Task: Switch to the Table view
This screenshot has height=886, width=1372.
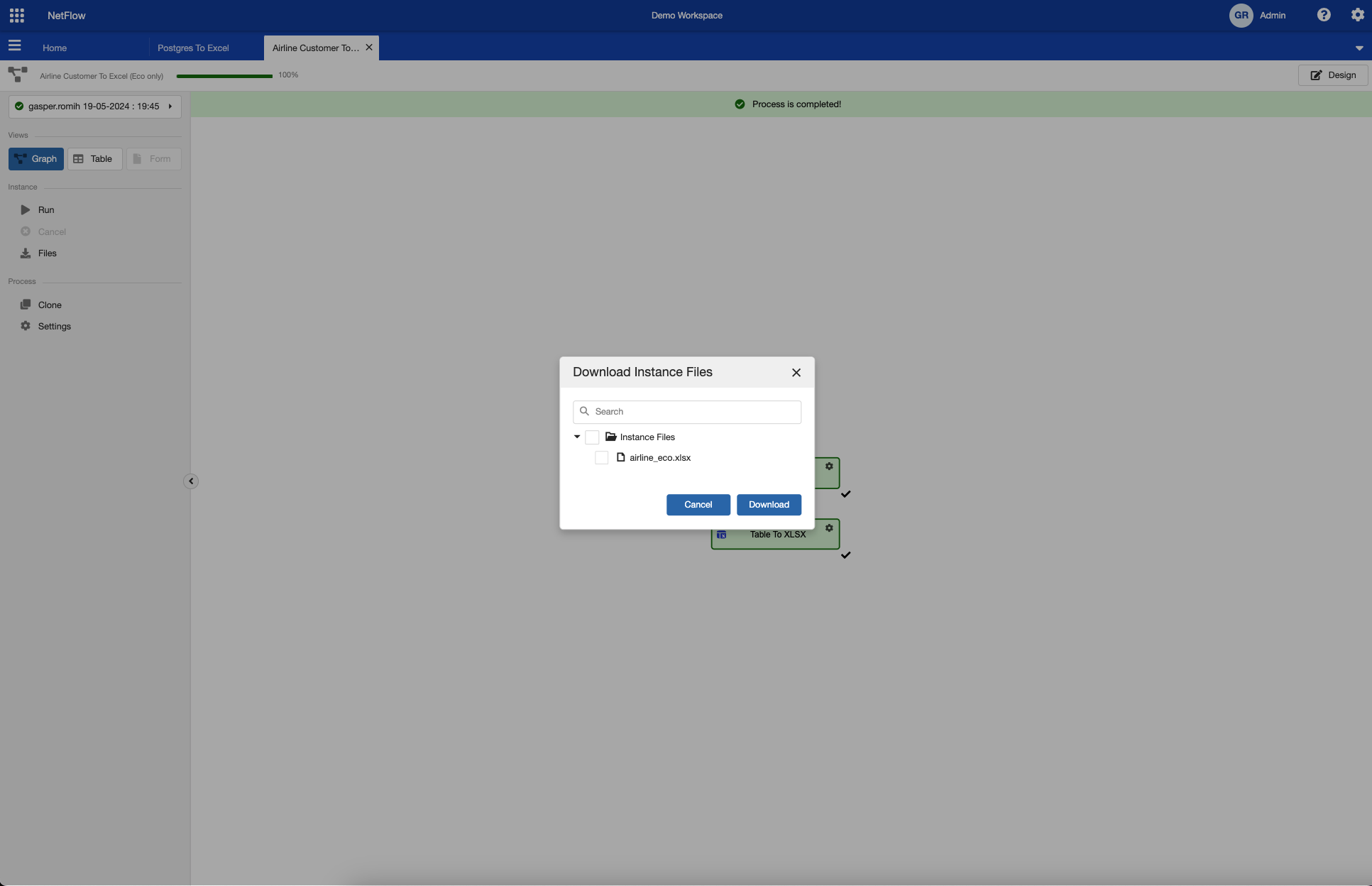Action: point(94,159)
